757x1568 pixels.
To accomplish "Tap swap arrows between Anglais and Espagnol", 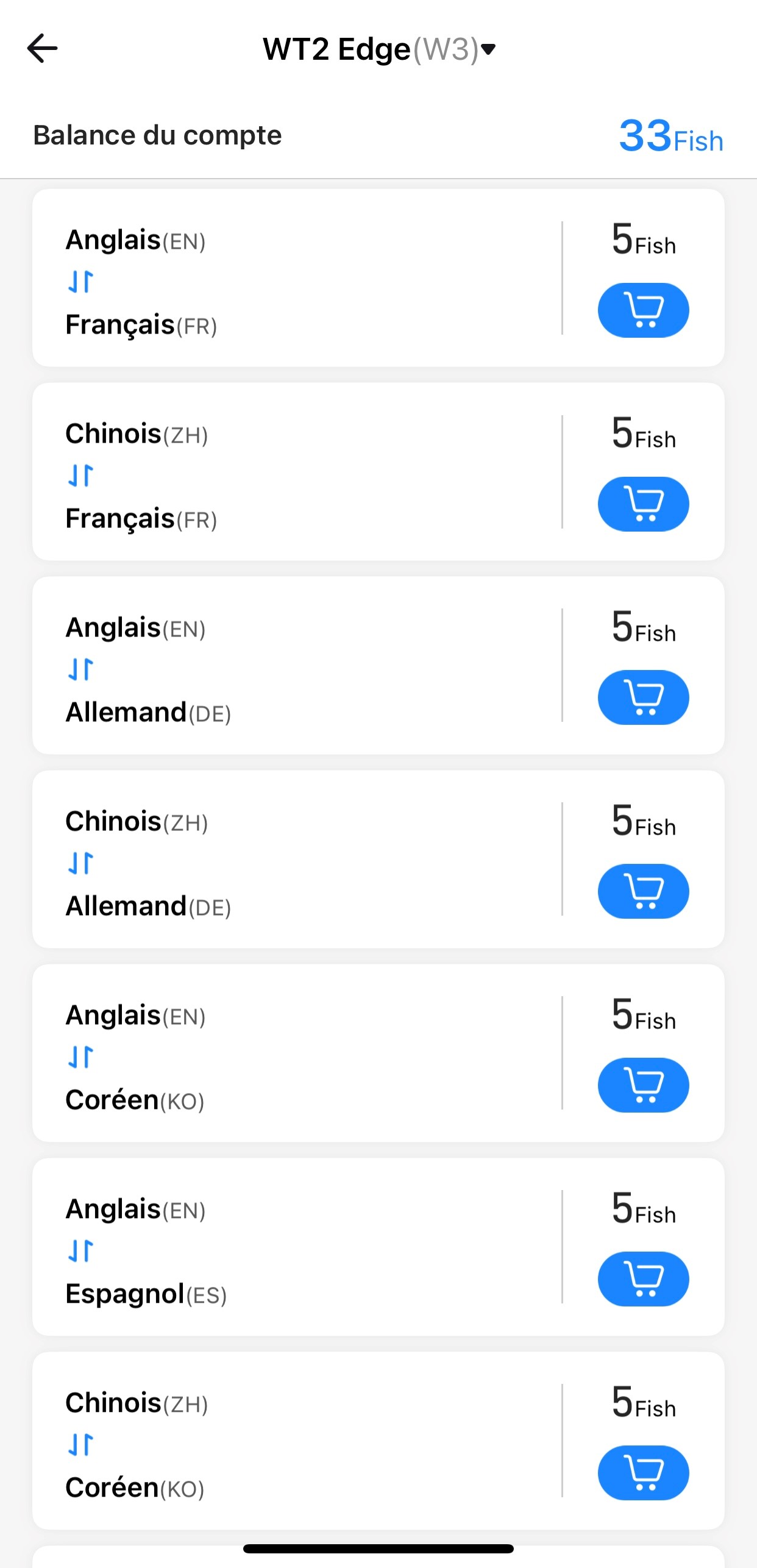I will (80, 1251).
